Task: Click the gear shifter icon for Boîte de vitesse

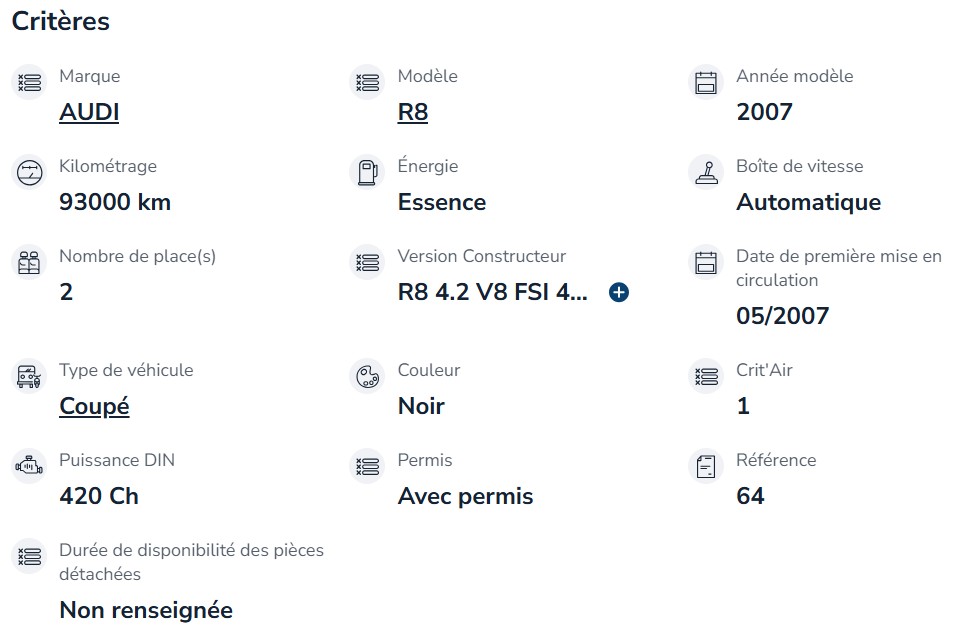Action: [x=706, y=172]
